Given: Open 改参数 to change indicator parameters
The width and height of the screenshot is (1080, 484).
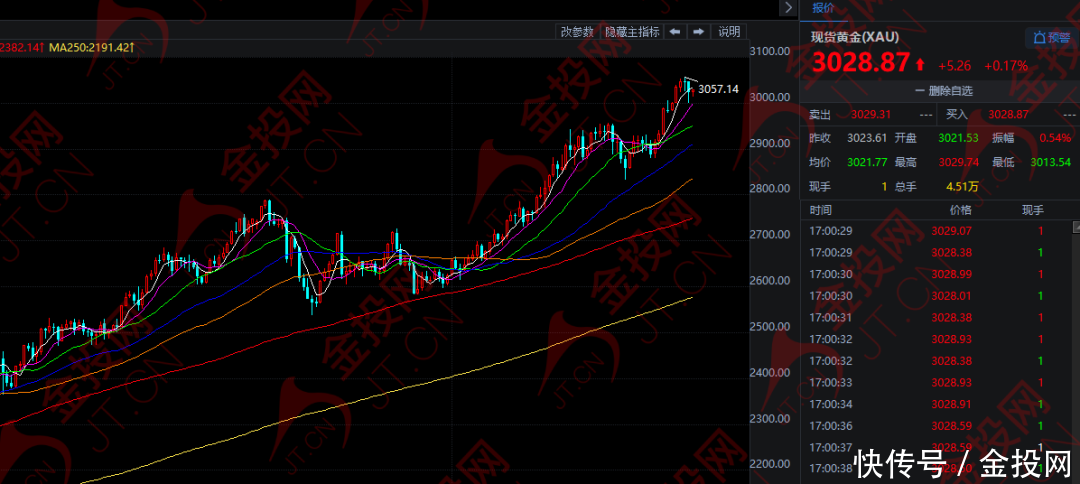Looking at the screenshot, I should click(577, 32).
